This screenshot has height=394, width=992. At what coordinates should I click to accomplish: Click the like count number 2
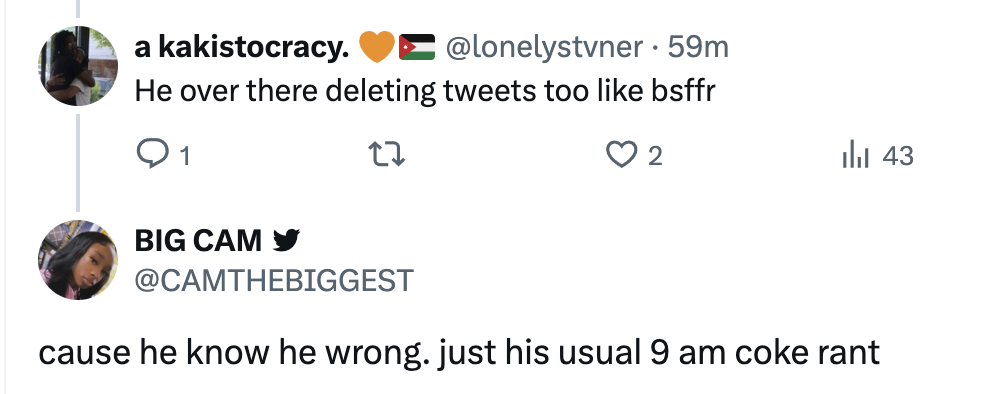coord(655,156)
